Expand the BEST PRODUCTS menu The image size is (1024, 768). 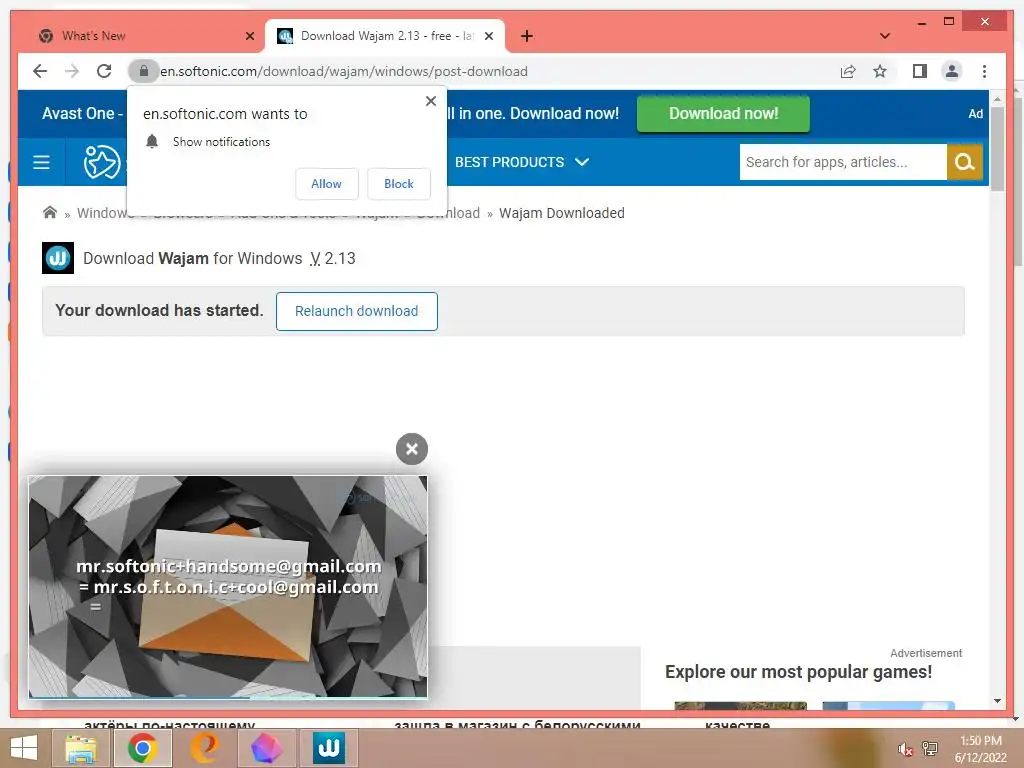click(522, 162)
